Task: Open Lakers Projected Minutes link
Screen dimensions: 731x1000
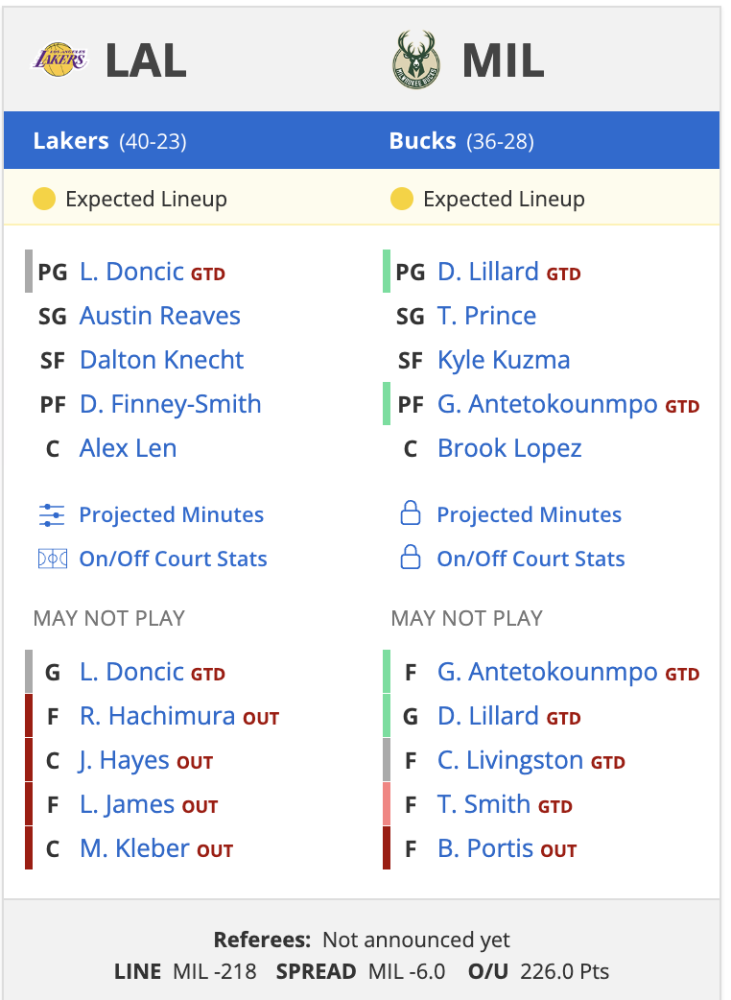Action: tap(171, 515)
